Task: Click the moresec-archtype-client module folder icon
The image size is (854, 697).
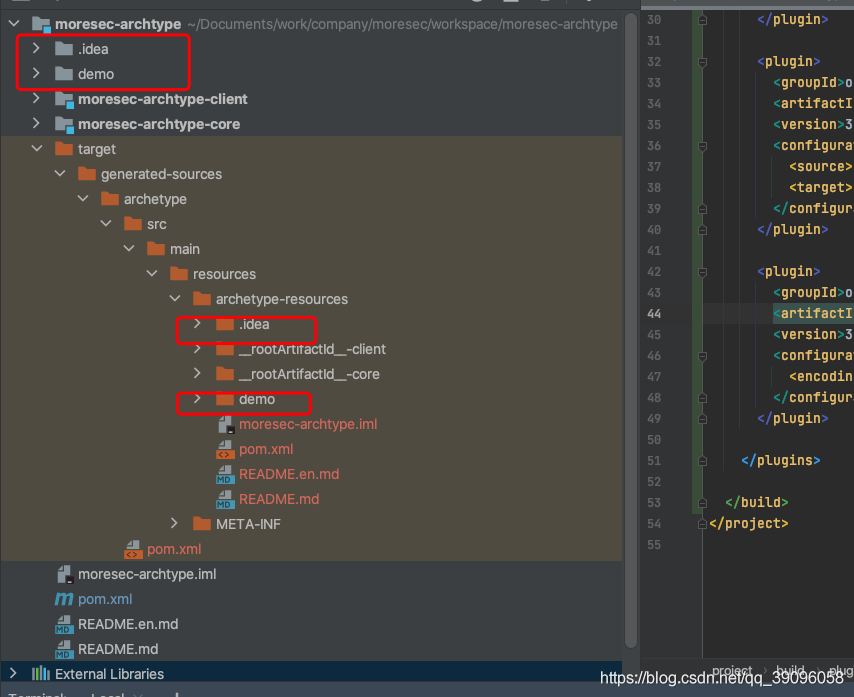Action: click(64, 100)
